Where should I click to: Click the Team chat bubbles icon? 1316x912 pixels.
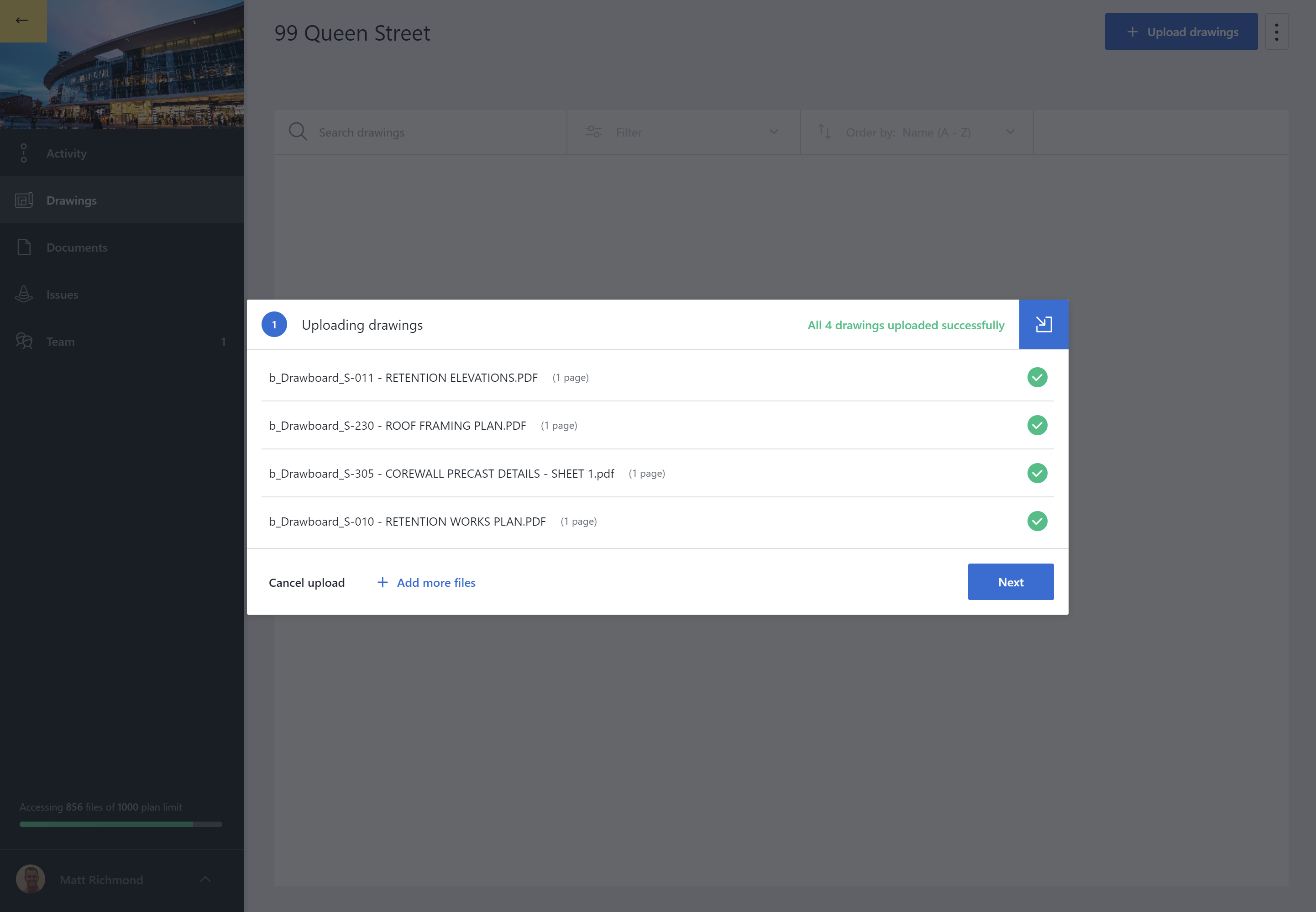pyautogui.click(x=24, y=341)
